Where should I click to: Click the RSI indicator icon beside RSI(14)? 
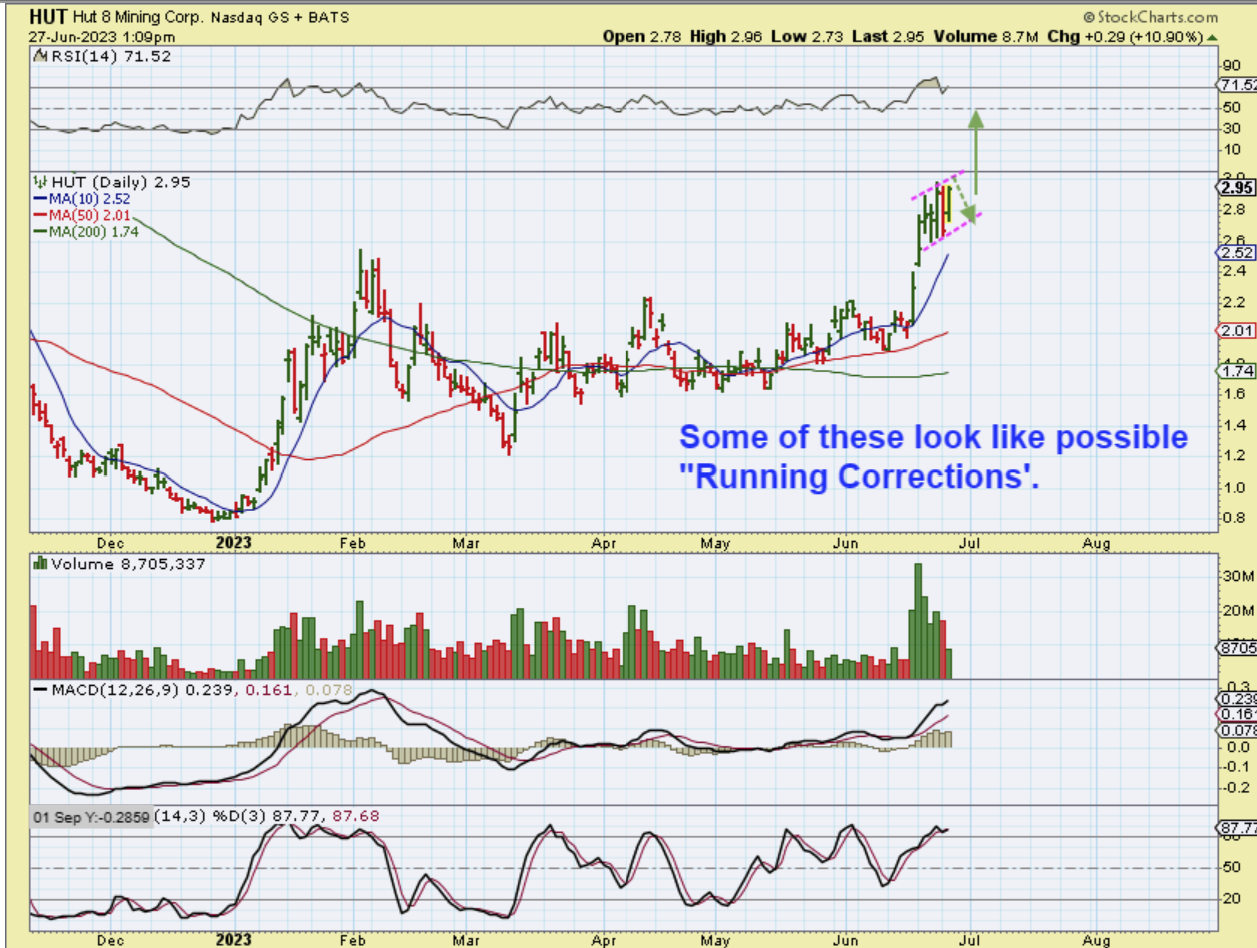(x=42, y=56)
